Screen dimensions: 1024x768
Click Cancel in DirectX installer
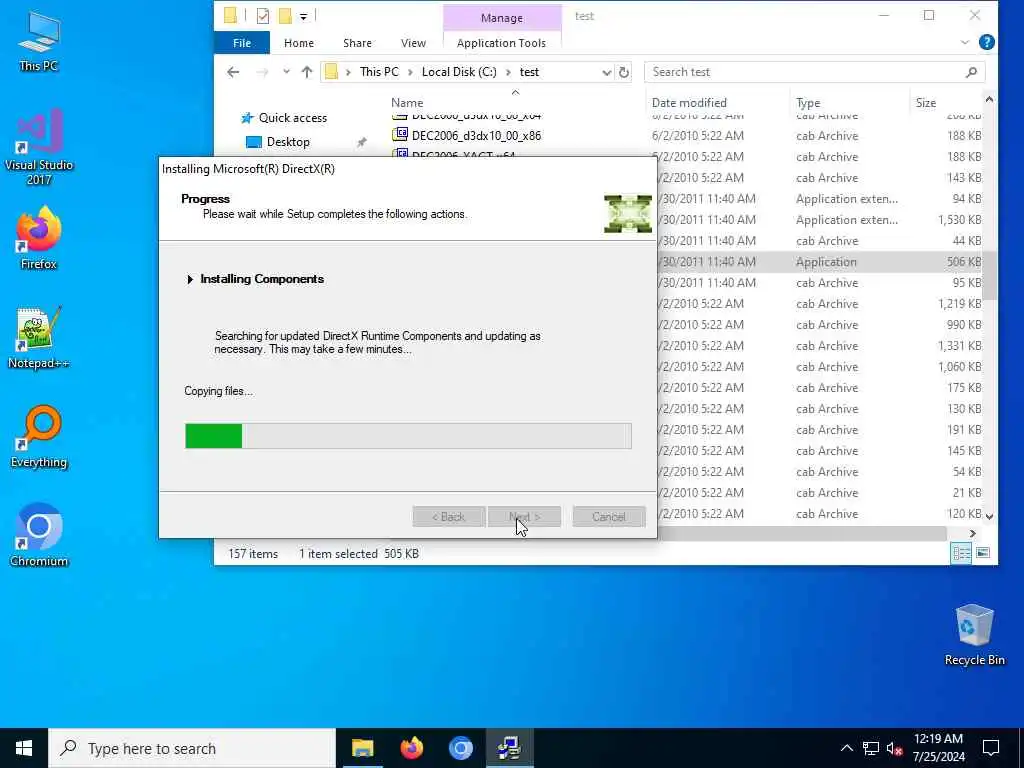[609, 517]
